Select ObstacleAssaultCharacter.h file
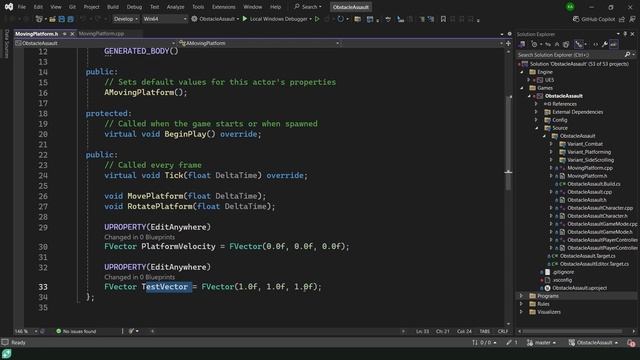 597,216
